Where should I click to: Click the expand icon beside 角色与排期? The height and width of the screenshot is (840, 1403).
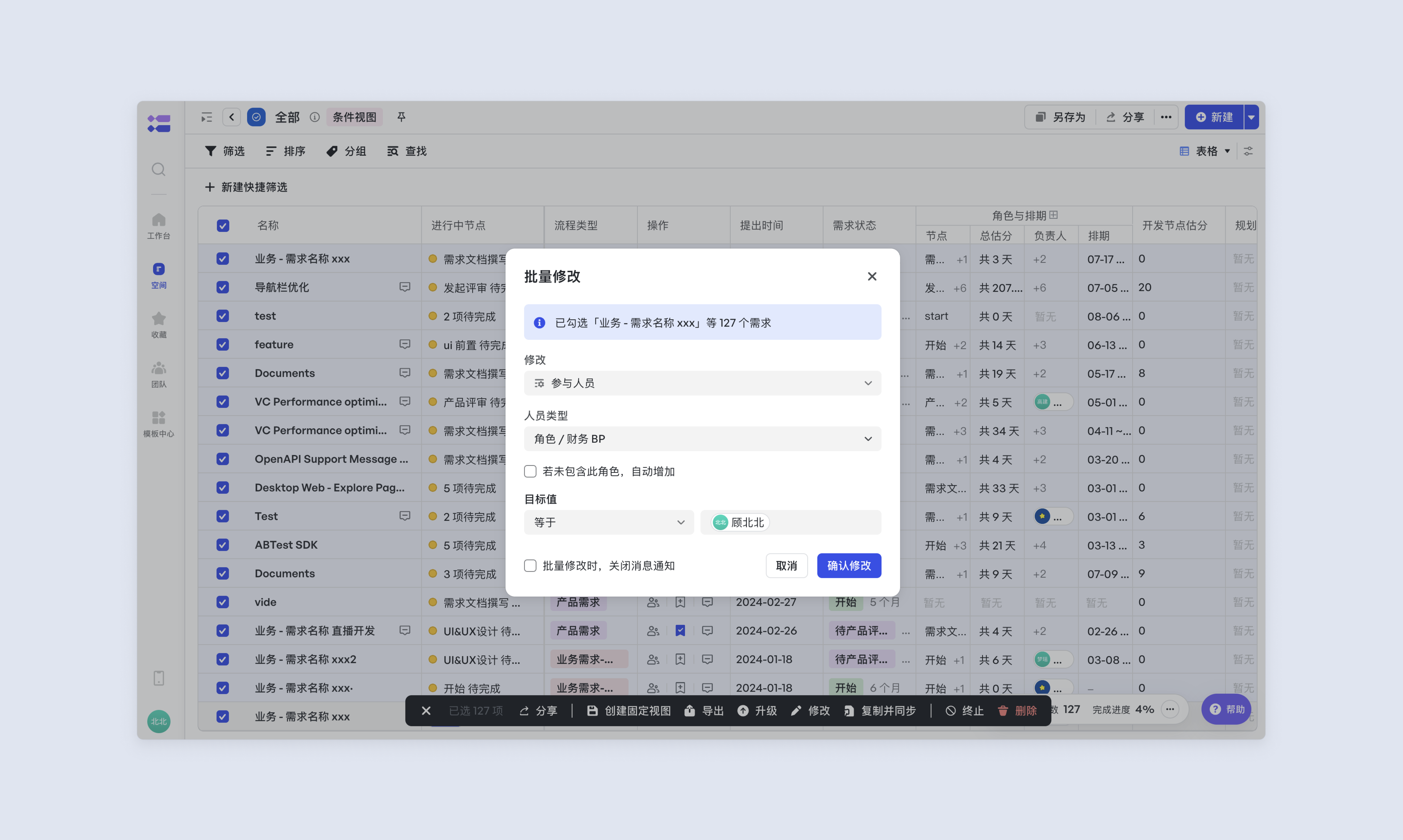pos(1054,215)
